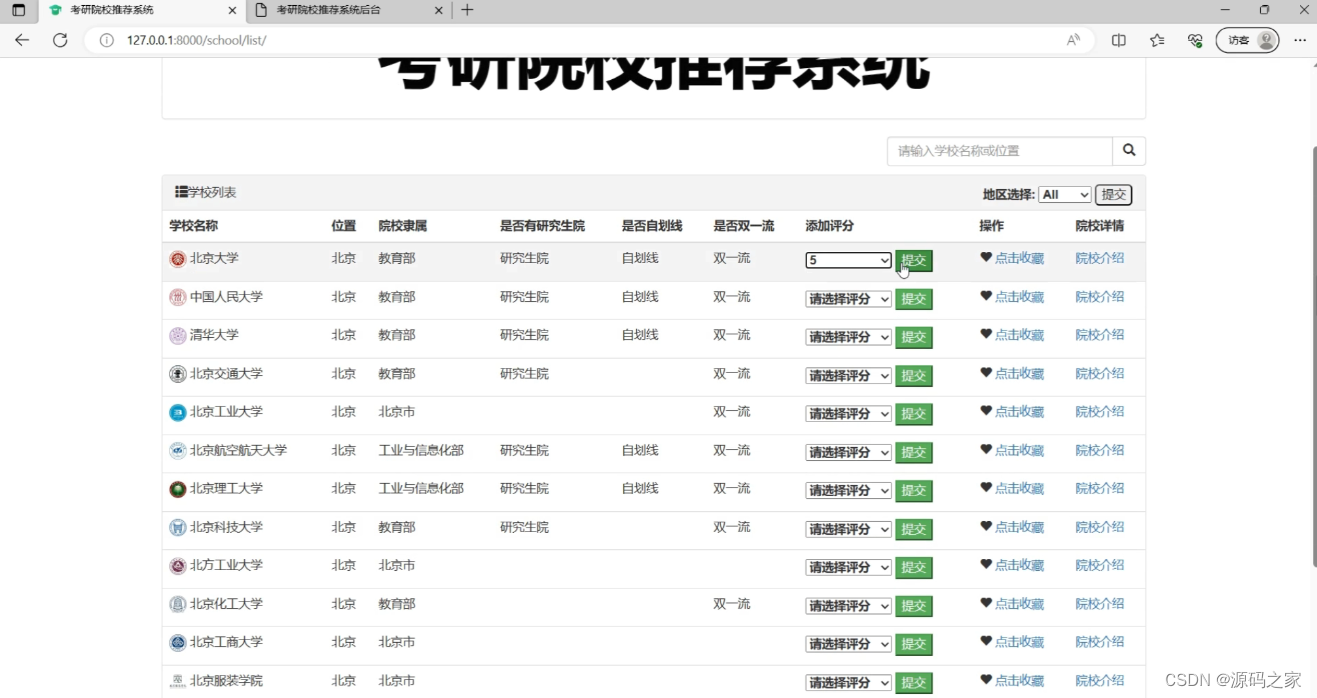This screenshot has height=698, width=1317.
Task: Click the heart icon in 北京工业大学 row
Action: pyautogui.click(x=986, y=411)
